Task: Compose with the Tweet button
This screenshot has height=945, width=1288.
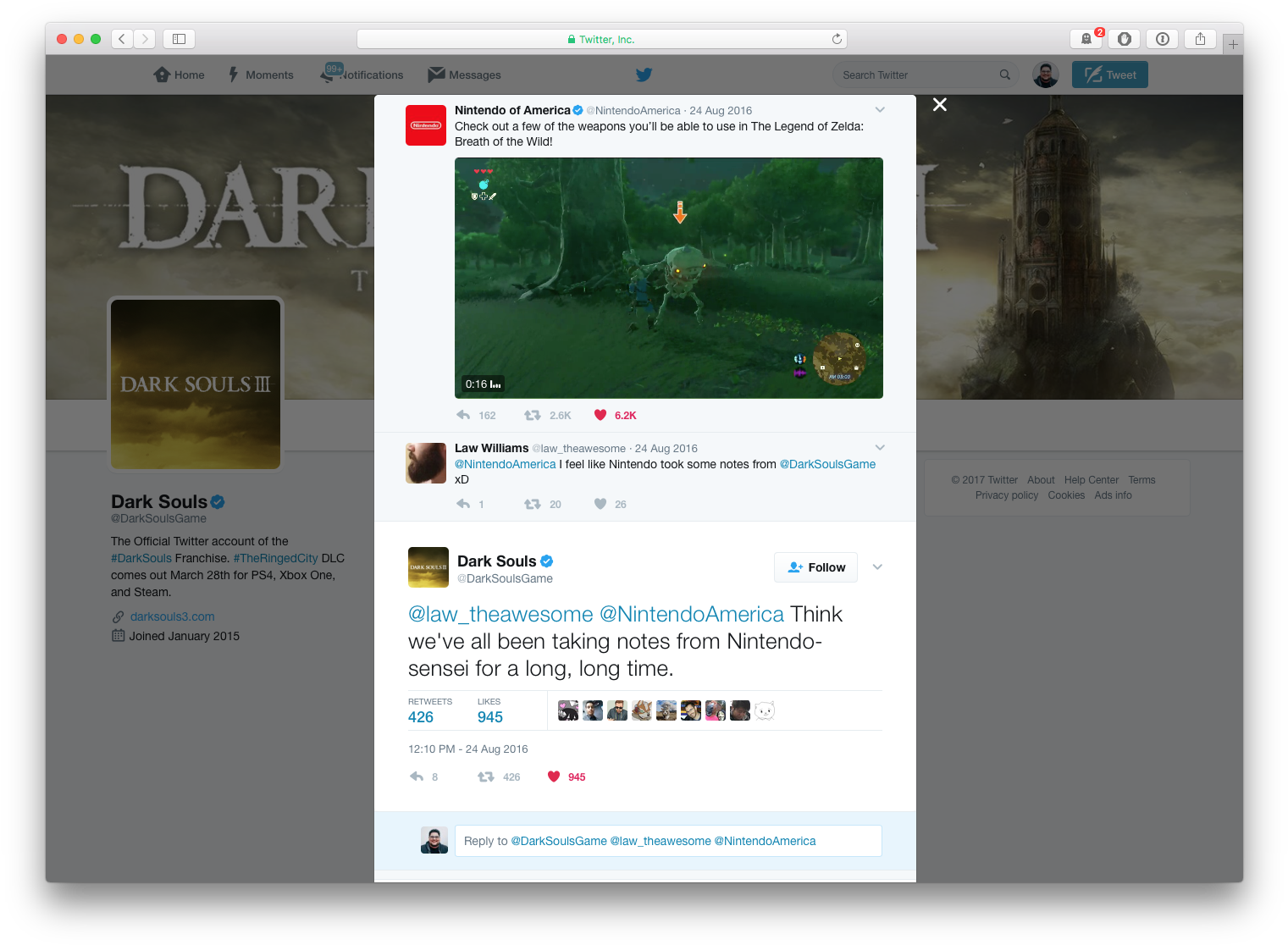Action: click(x=1110, y=75)
